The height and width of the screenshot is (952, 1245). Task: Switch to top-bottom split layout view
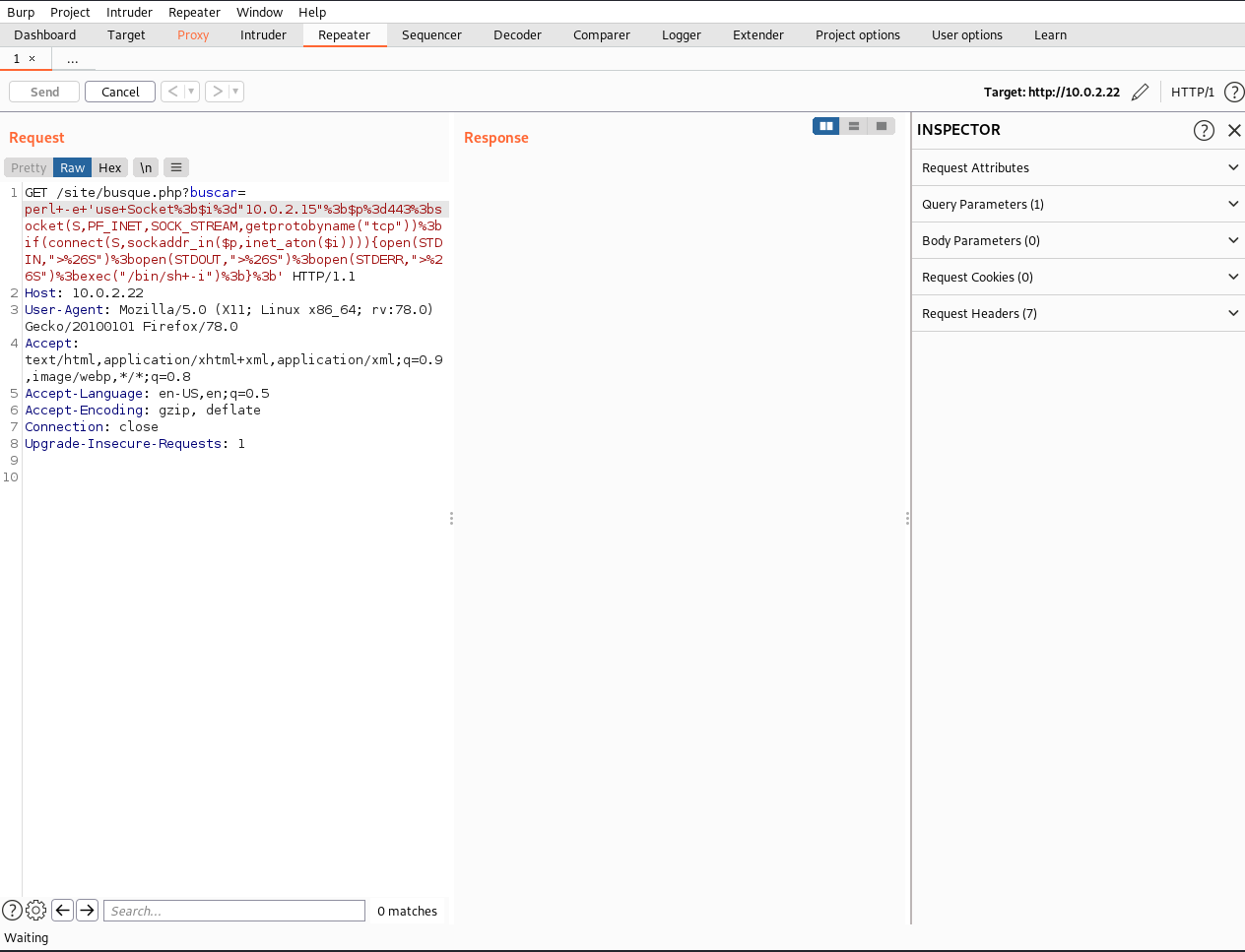click(854, 126)
